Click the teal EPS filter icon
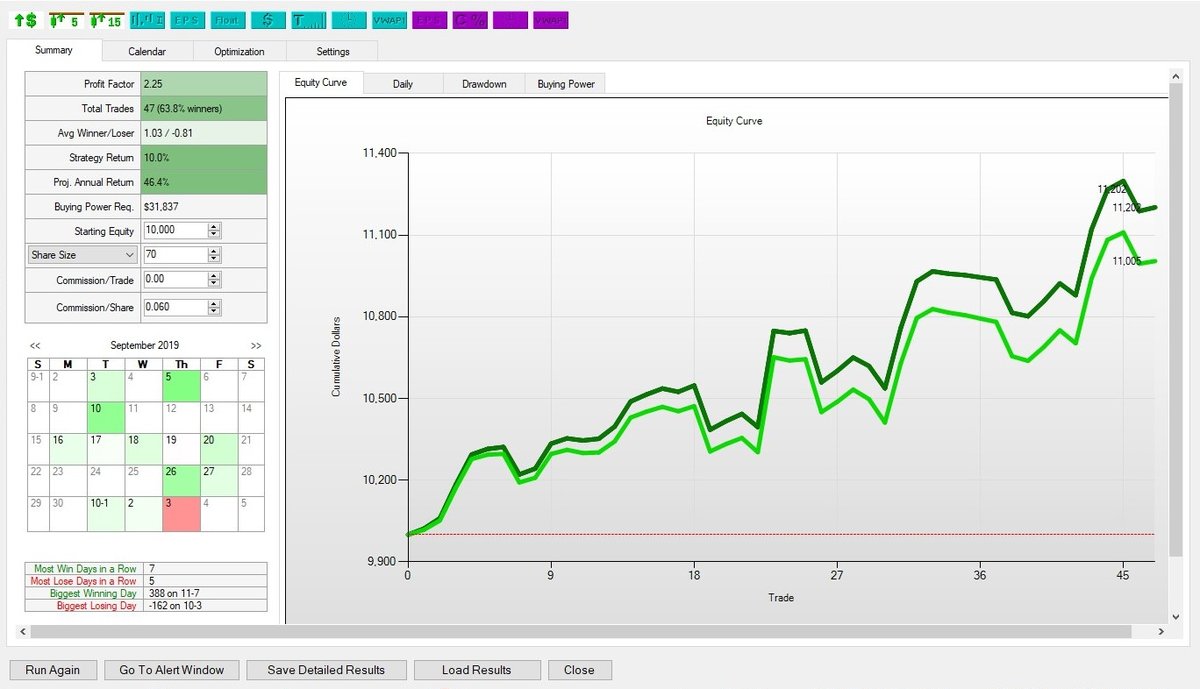The height and width of the screenshot is (689, 1200). point(187,20)
